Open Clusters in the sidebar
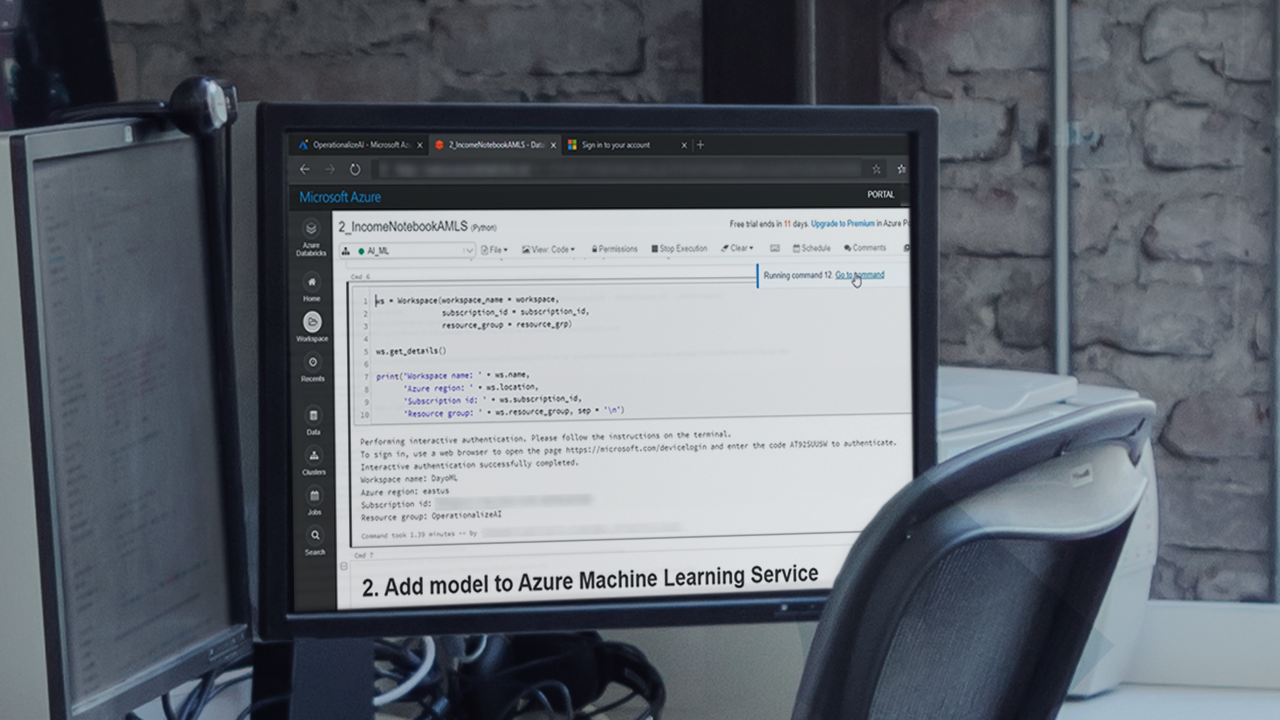Screen dimensions: 1280x720 point(313,456)
